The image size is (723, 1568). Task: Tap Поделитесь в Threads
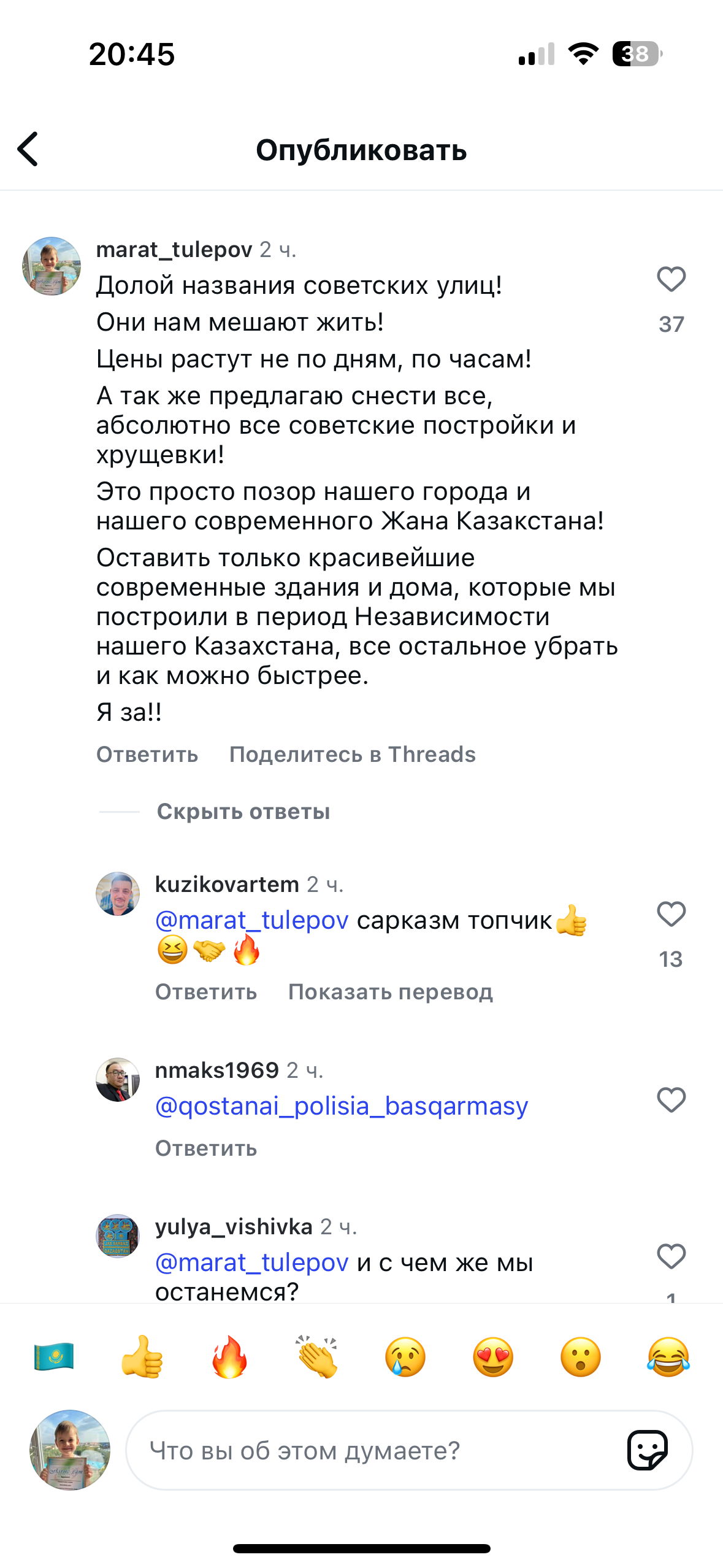(x=352, y=755)
